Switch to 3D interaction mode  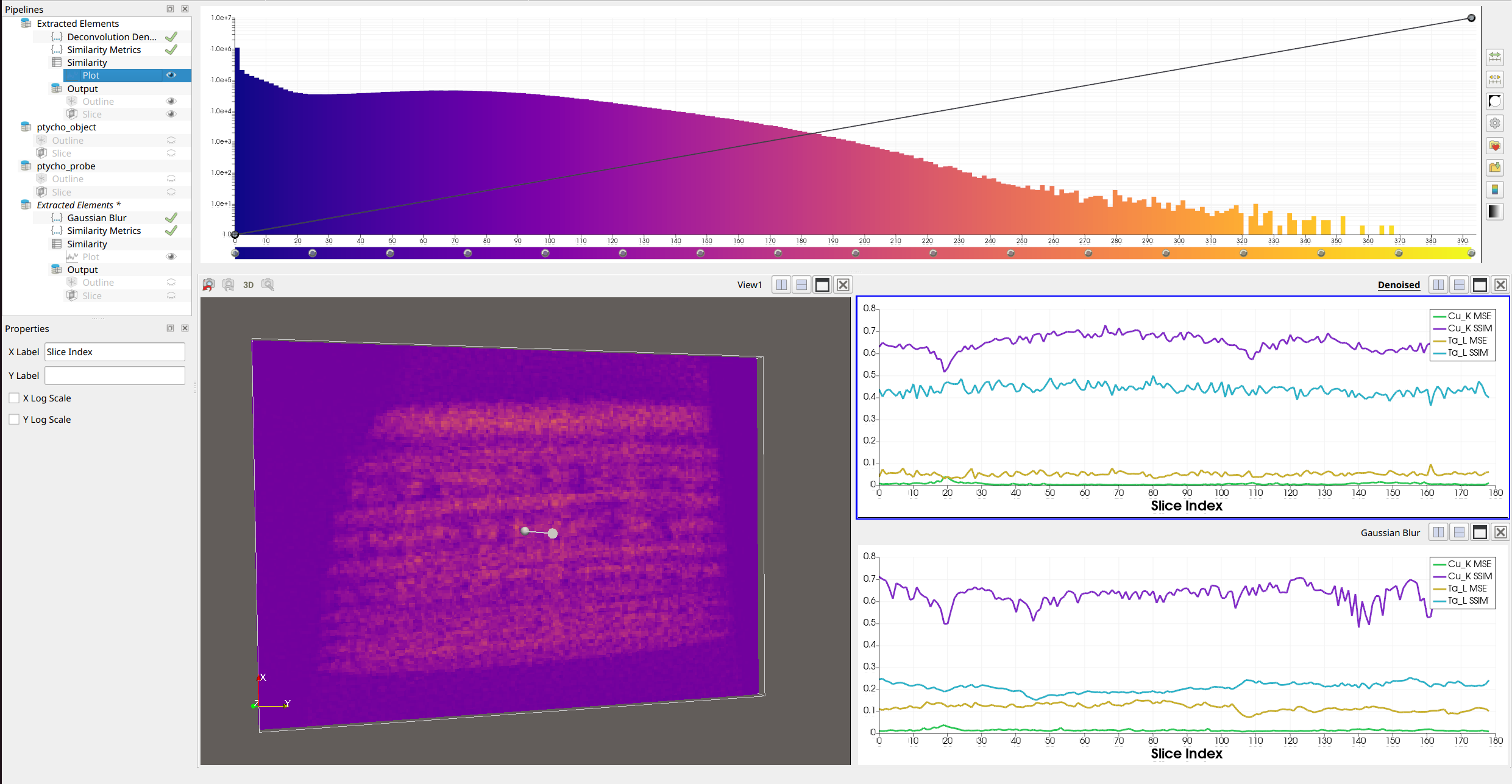[248, 284]
